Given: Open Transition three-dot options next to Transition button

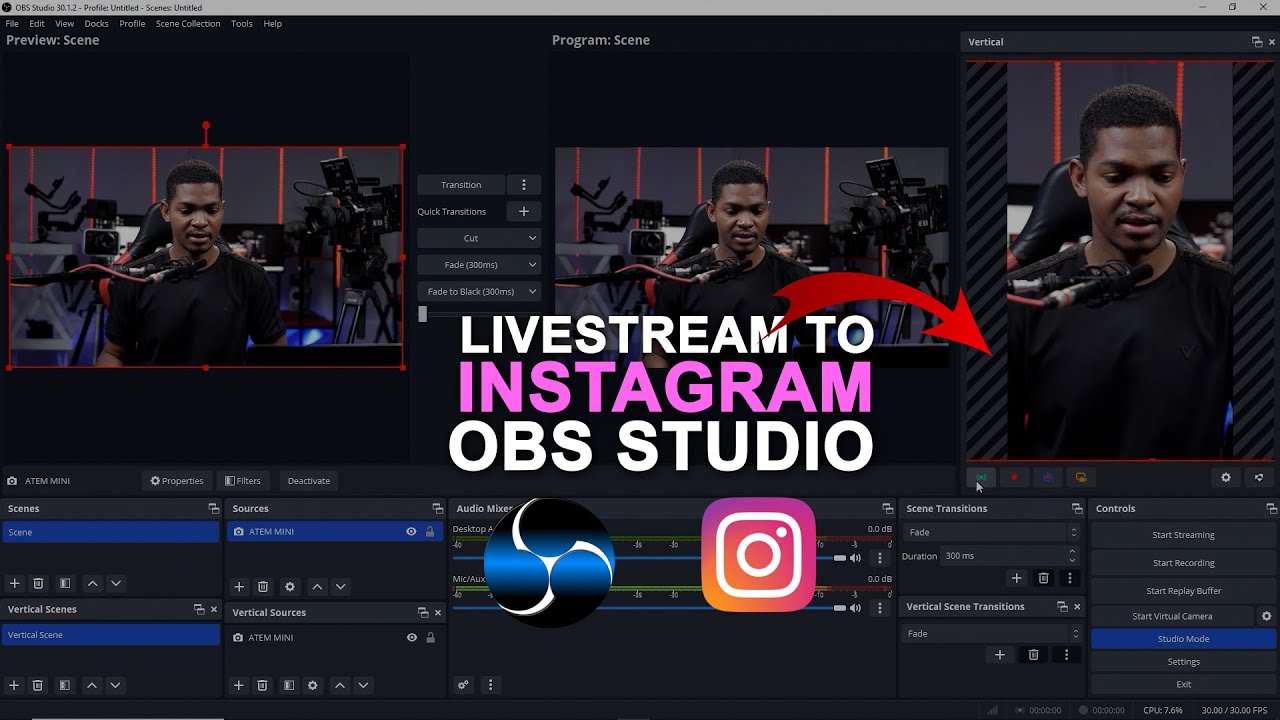Looking at the screenshot, I should tap(523, 185).
